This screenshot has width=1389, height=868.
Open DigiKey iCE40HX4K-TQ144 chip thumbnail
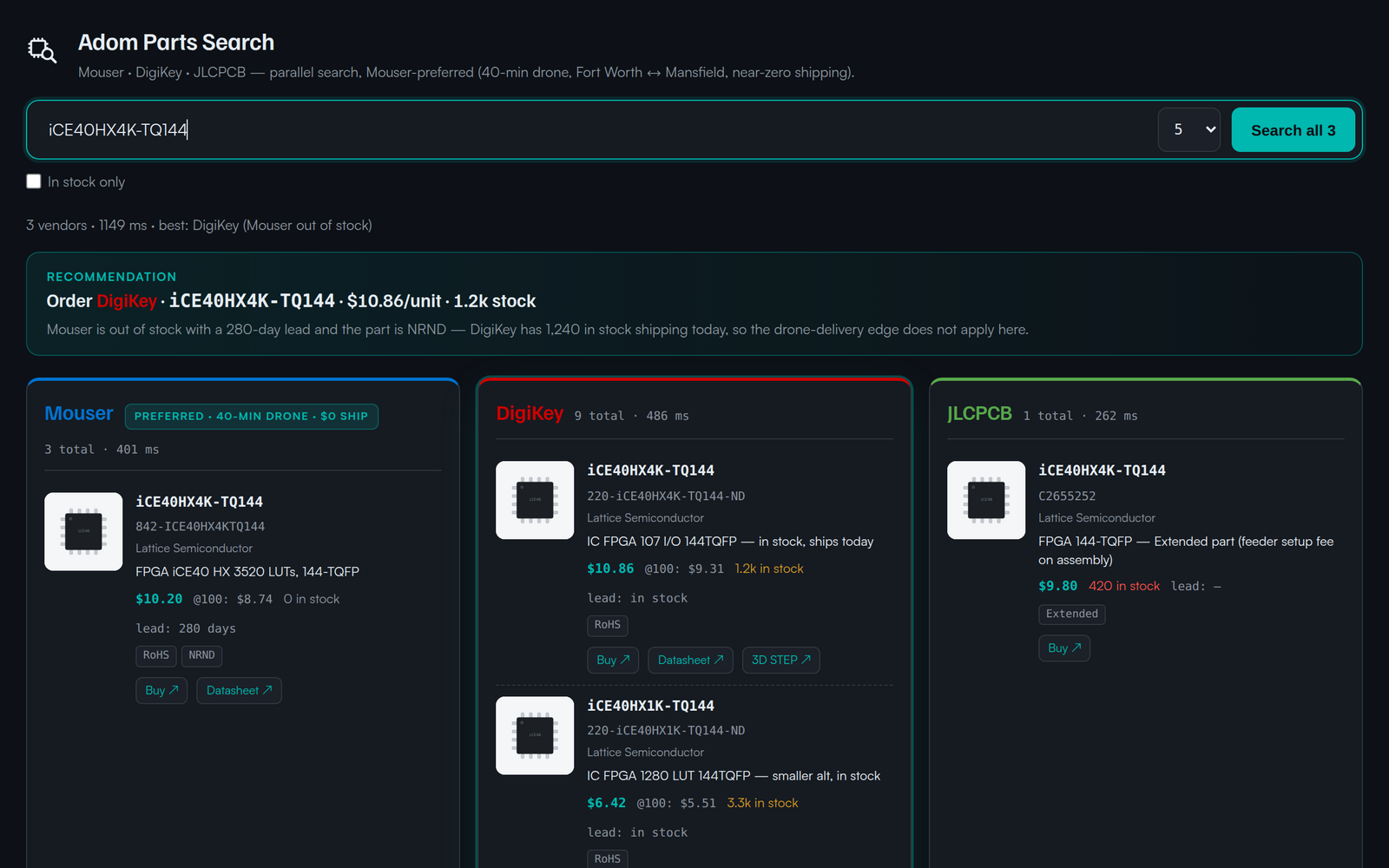tap(535, 500)
